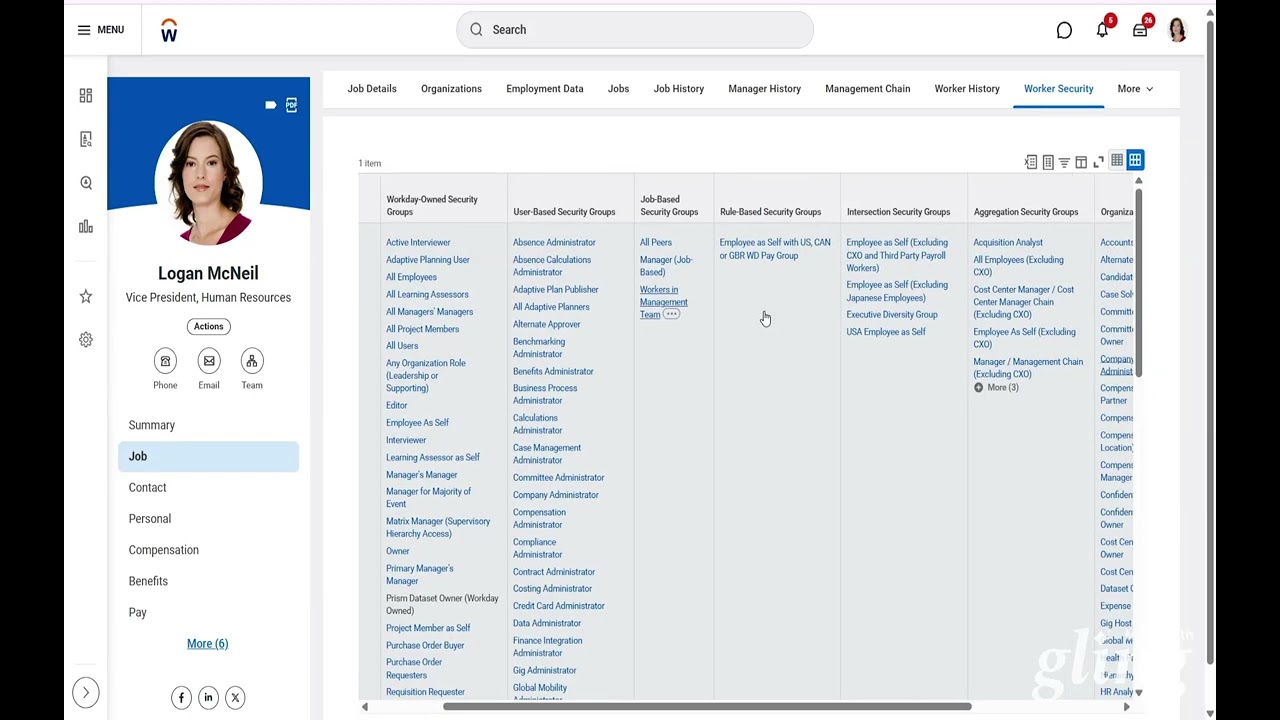Open the Team org chart icon
1280x720 pixels.
252,361
